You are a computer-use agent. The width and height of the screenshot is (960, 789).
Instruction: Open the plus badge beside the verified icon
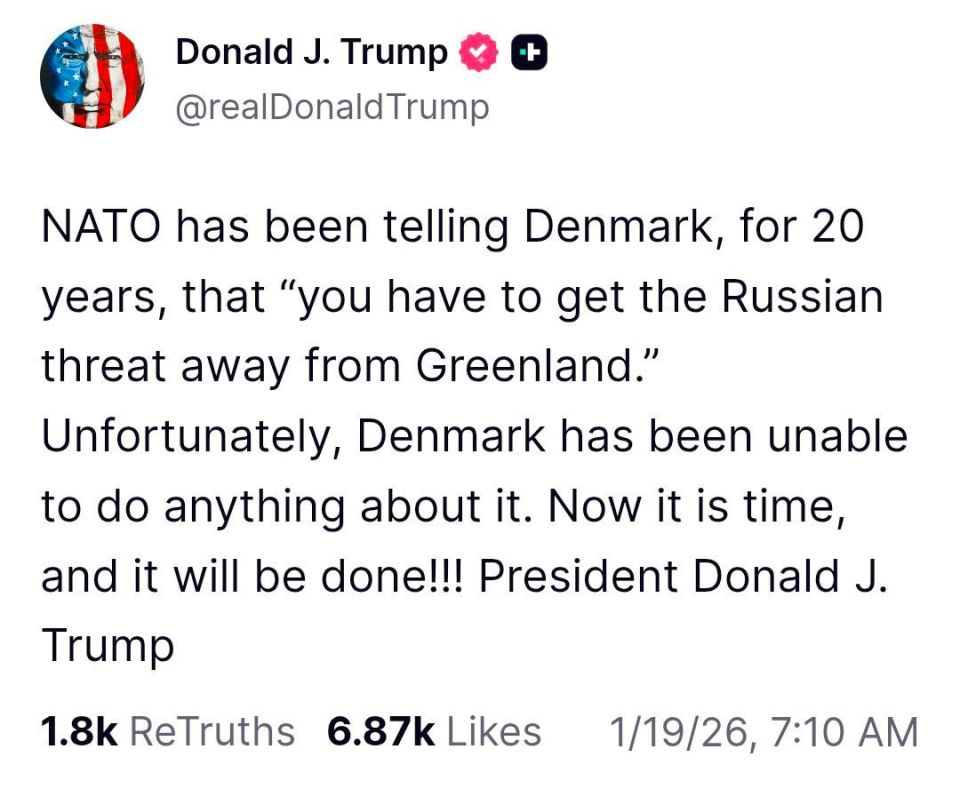[529, 51]
